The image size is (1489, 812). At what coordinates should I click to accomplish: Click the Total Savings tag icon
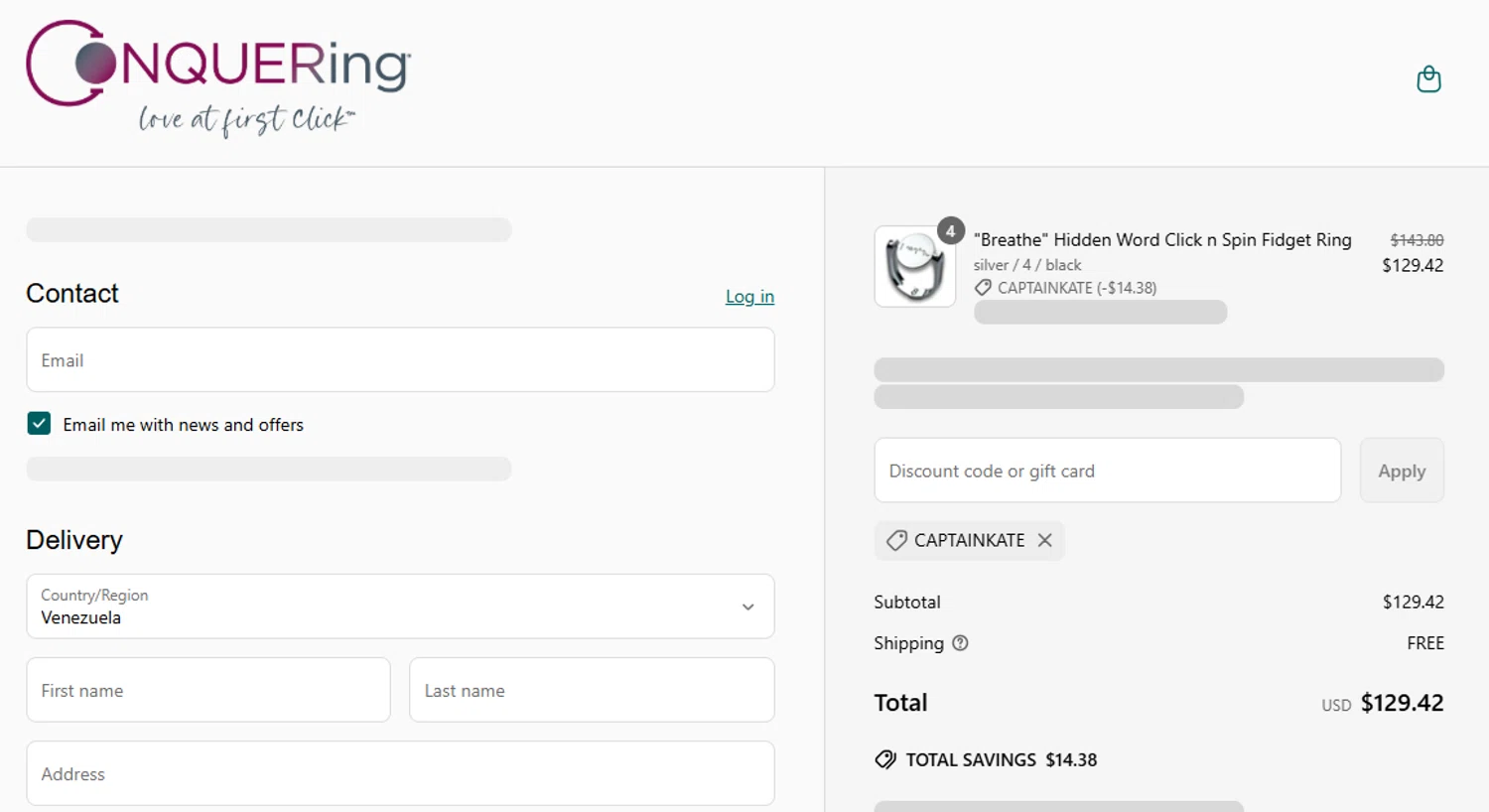tap(885, 759)
